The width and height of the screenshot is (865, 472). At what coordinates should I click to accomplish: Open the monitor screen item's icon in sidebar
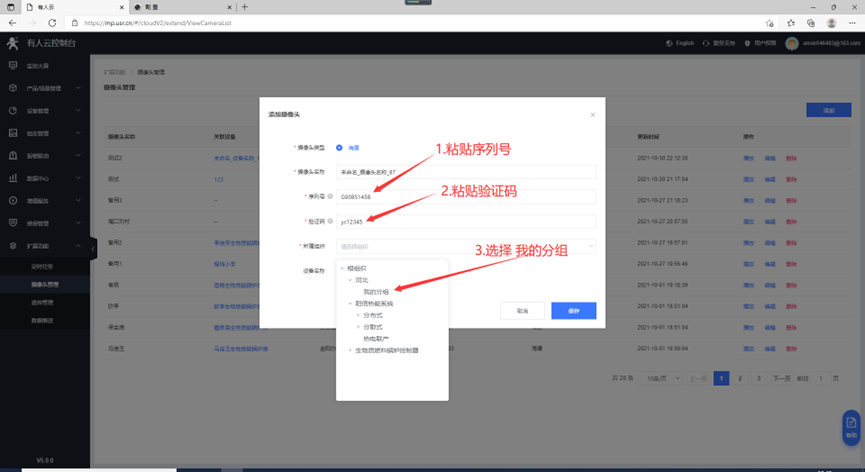[x=13, y=66]
